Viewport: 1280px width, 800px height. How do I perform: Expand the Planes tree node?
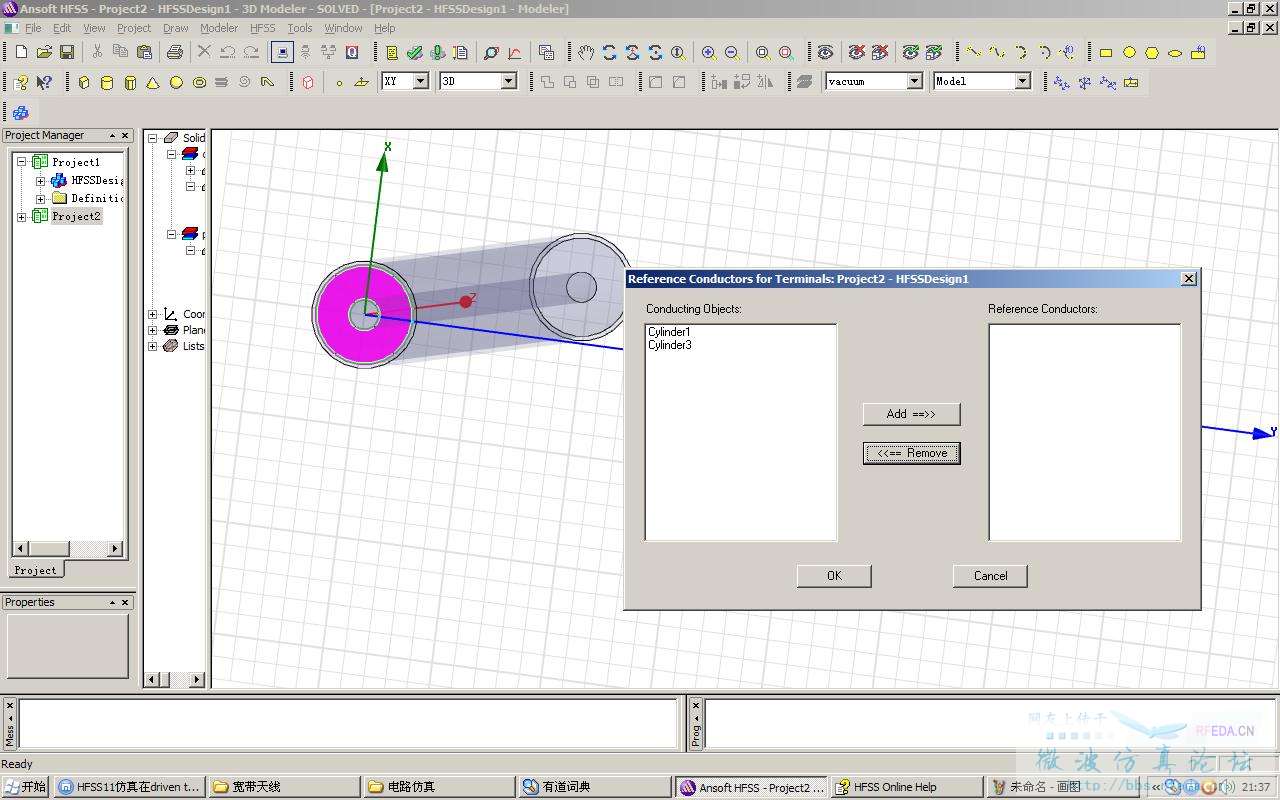point(153,330)
